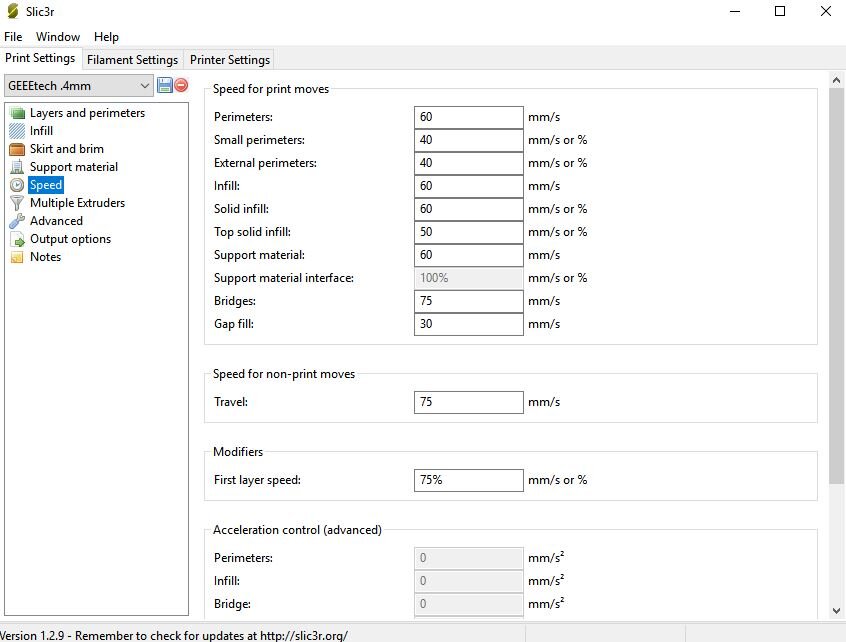Click the Support material speed field
The width and height of the screenshot is (846, 642).
[468, 255]
